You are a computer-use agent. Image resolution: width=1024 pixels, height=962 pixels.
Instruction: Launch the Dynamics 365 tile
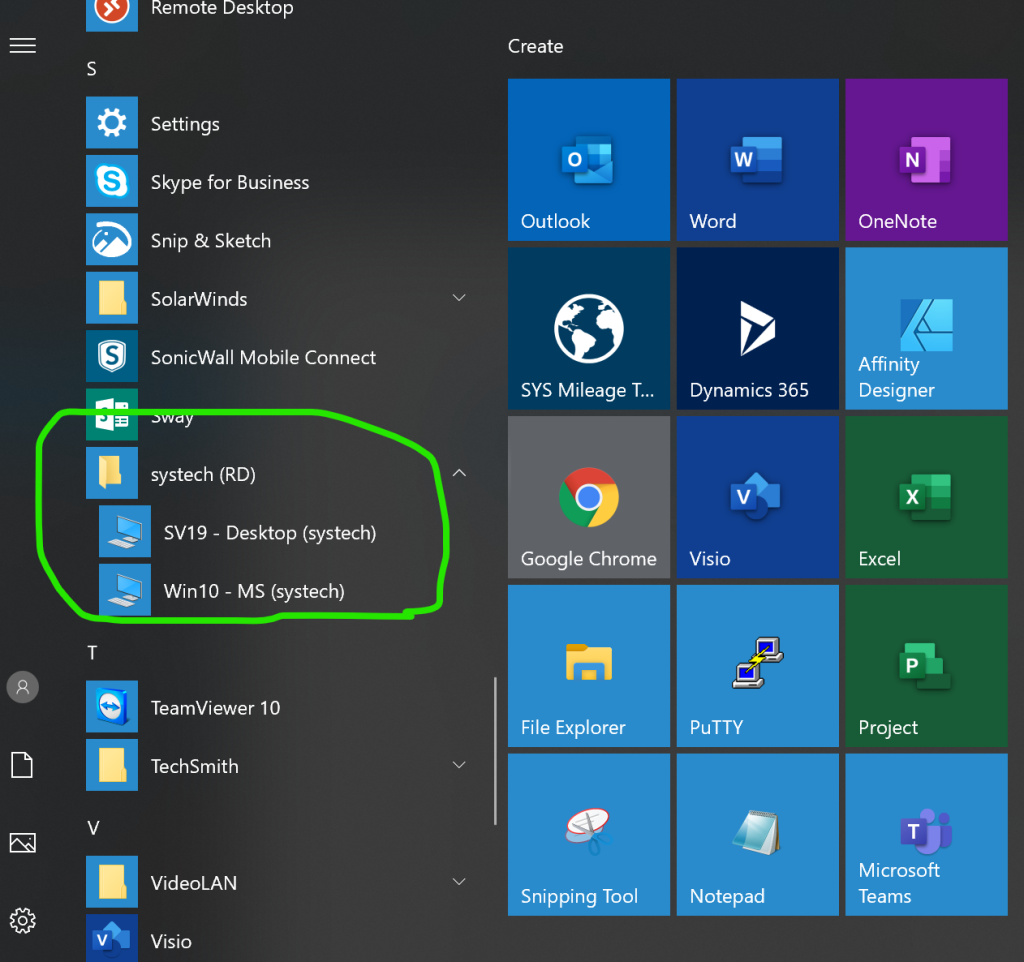tap(758, 329)
